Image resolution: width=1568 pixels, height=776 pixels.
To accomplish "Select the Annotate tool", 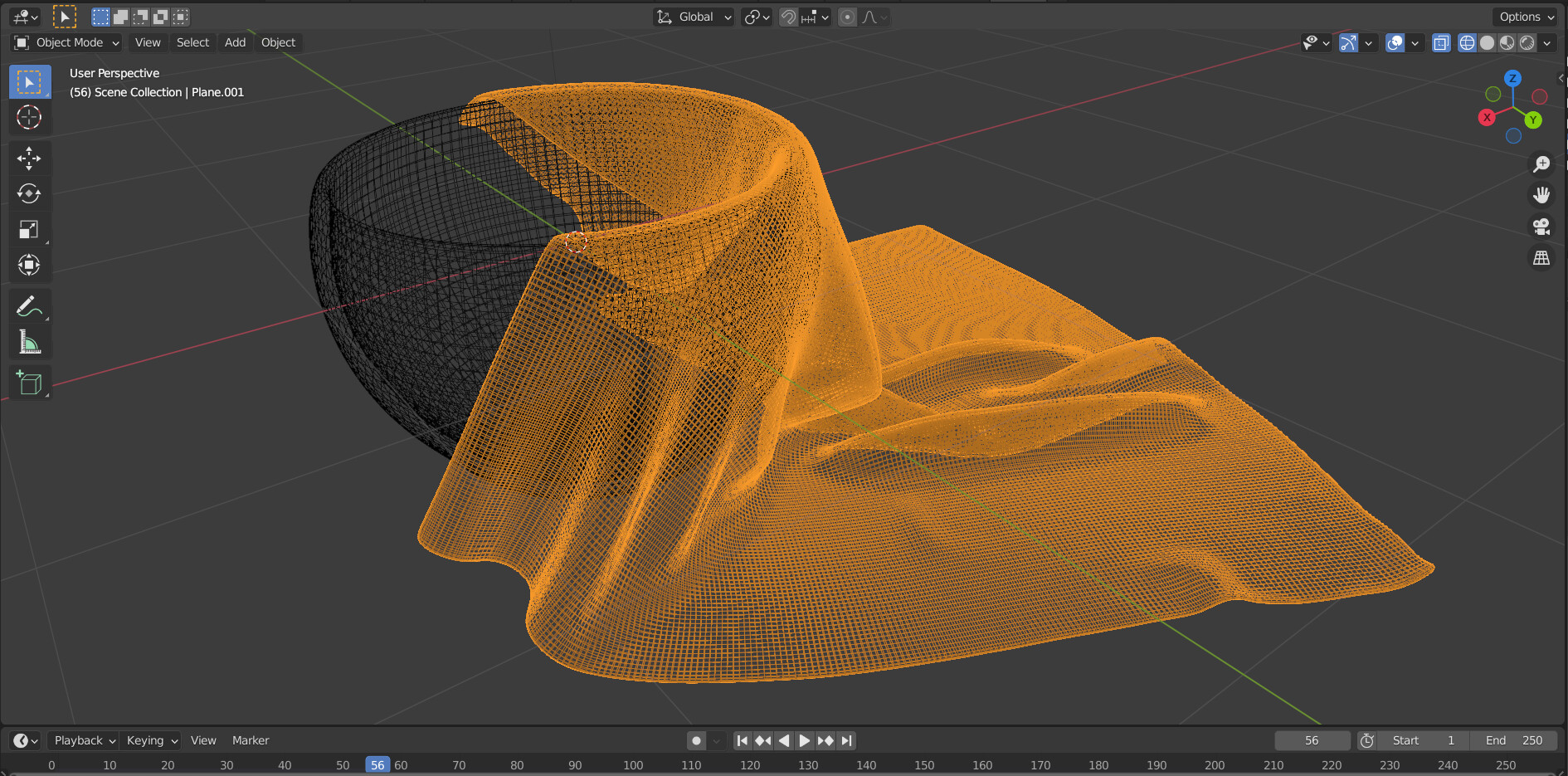I will coord(29,306).
